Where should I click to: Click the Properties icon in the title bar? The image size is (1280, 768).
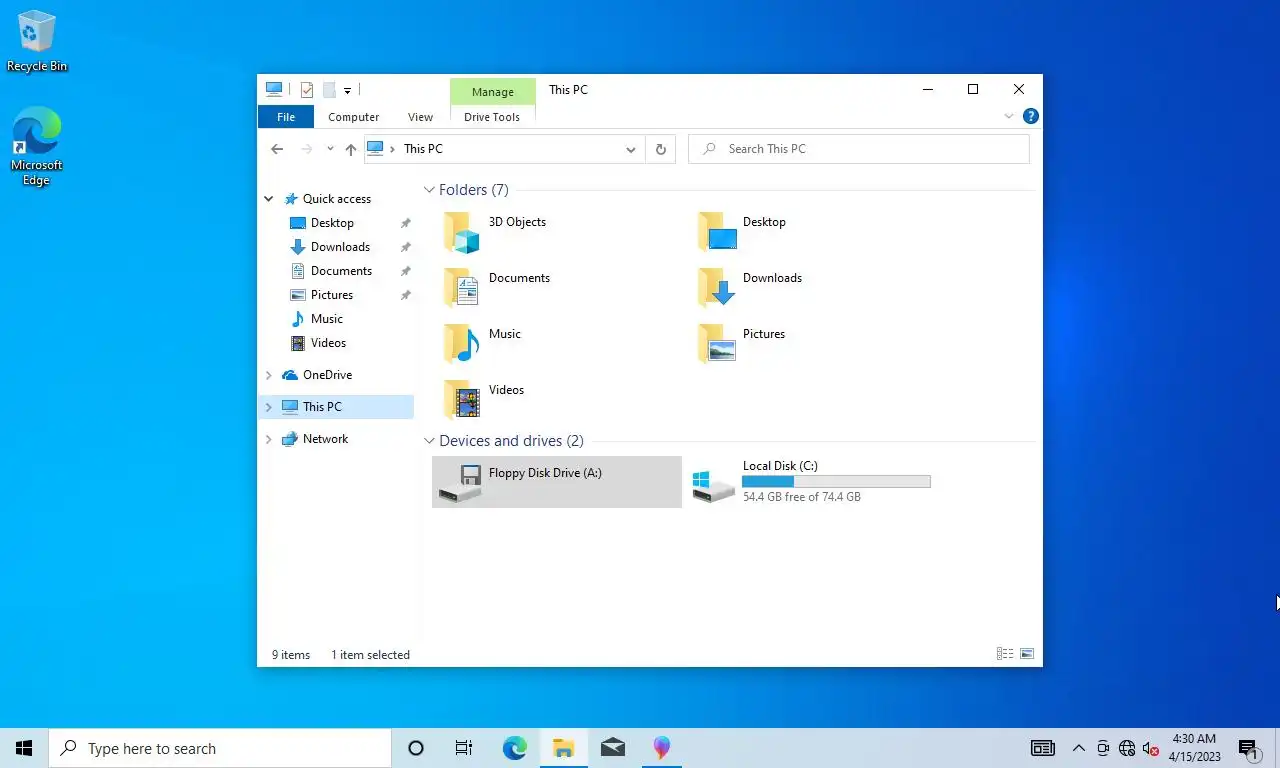(307, 90)
